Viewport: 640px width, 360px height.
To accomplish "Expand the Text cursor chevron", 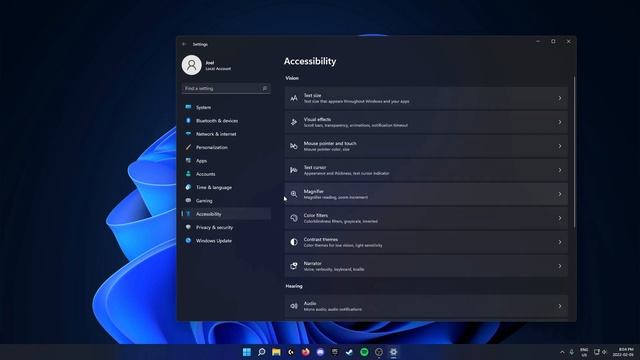I will point(560,170).
